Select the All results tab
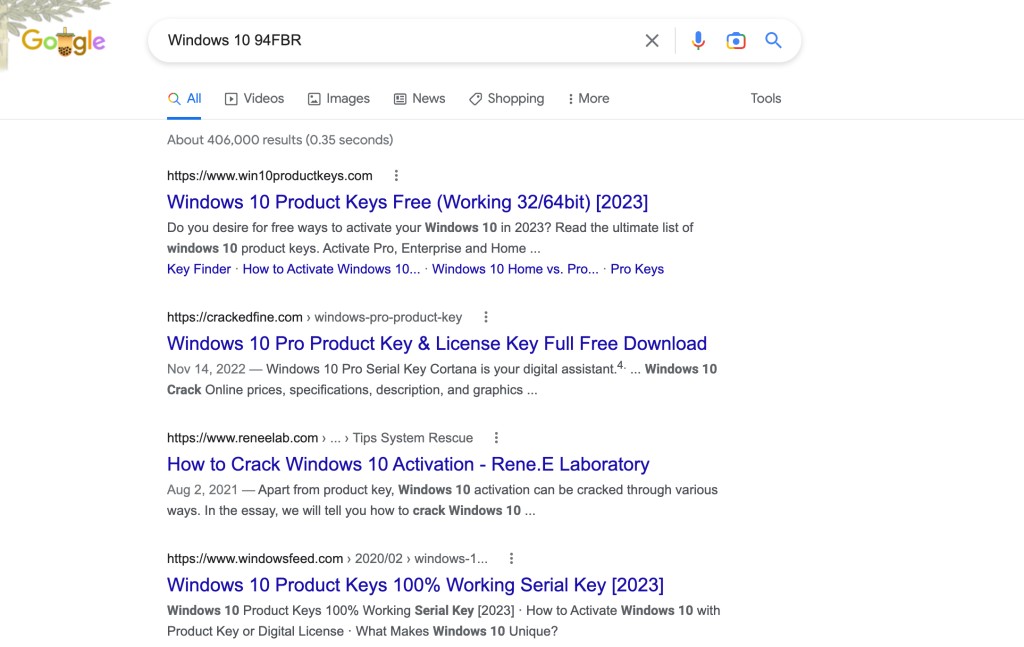This screenshot has height=647, width=1024. coord(184,99)
